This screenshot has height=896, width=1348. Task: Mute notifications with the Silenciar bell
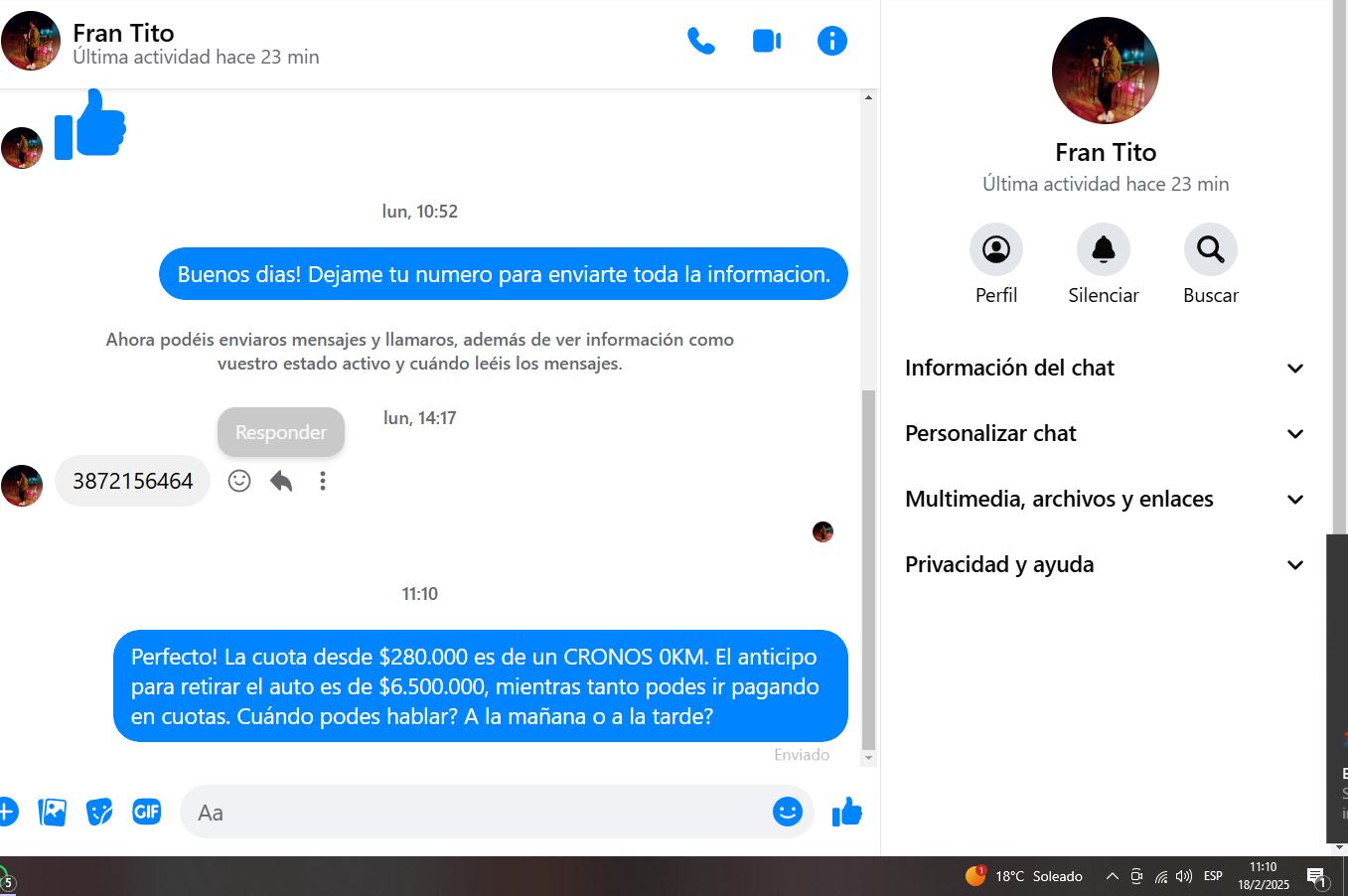point(1104,249)
